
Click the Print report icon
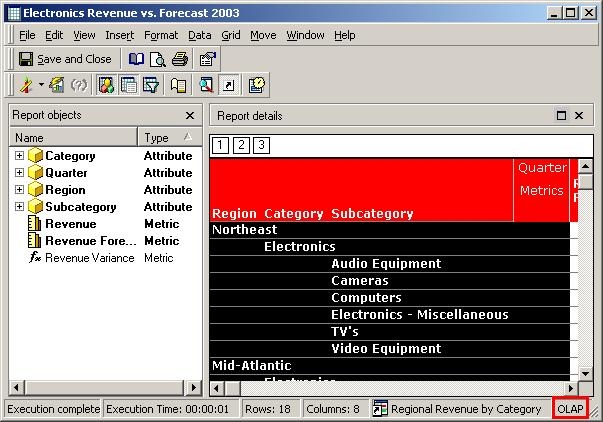180,59
